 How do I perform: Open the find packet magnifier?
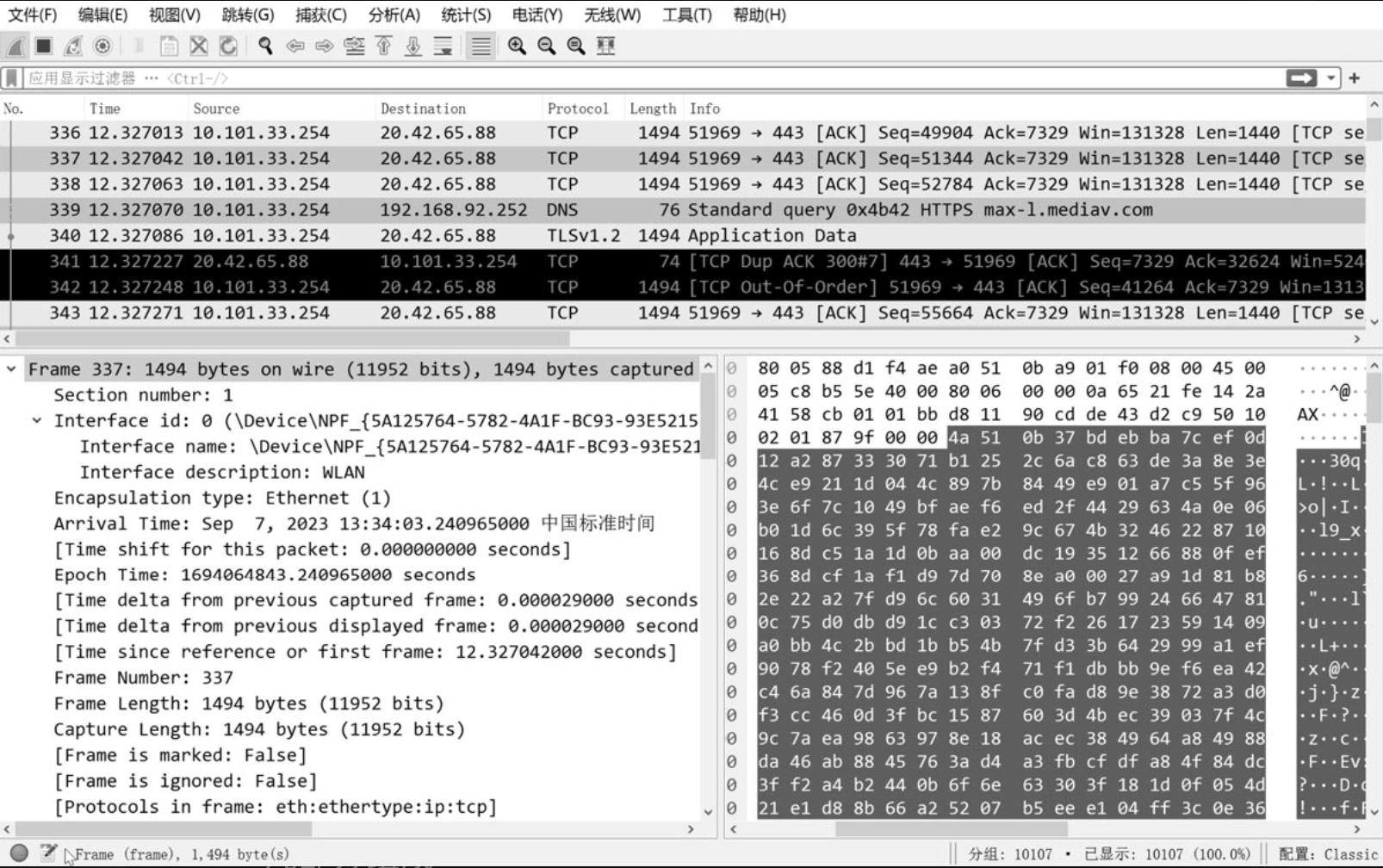pos(265,46)
